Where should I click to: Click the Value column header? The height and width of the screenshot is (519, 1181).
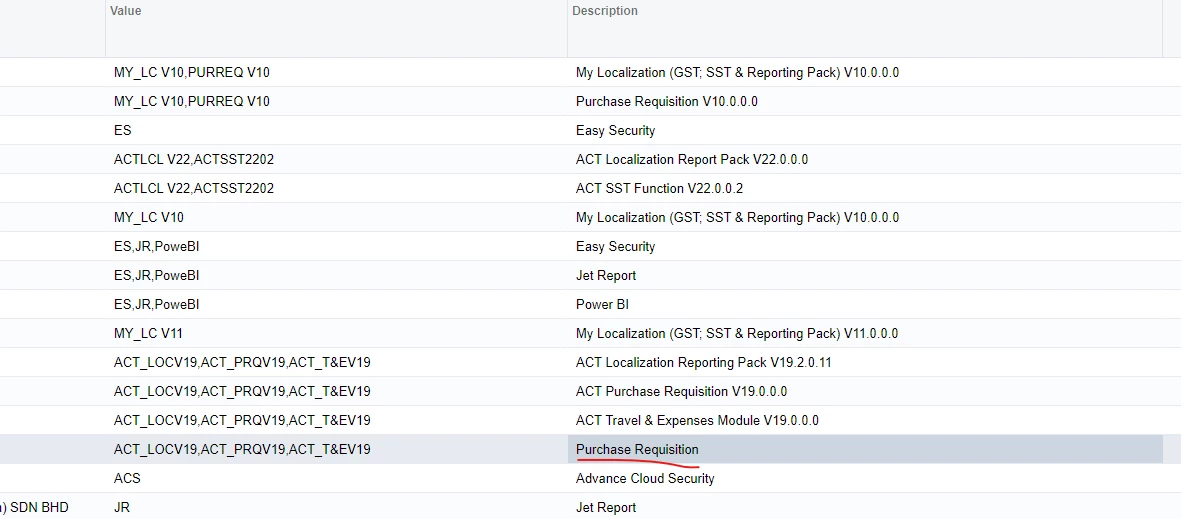[336, 29]
